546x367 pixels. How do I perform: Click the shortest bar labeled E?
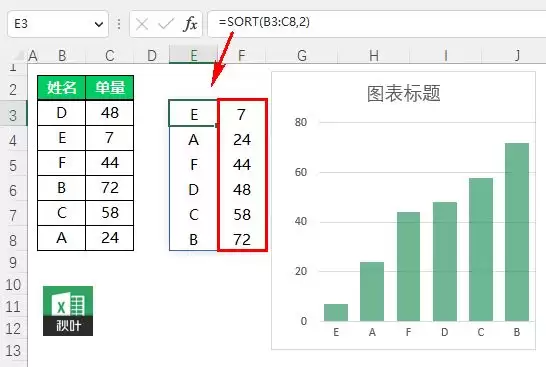click(336, 312)
